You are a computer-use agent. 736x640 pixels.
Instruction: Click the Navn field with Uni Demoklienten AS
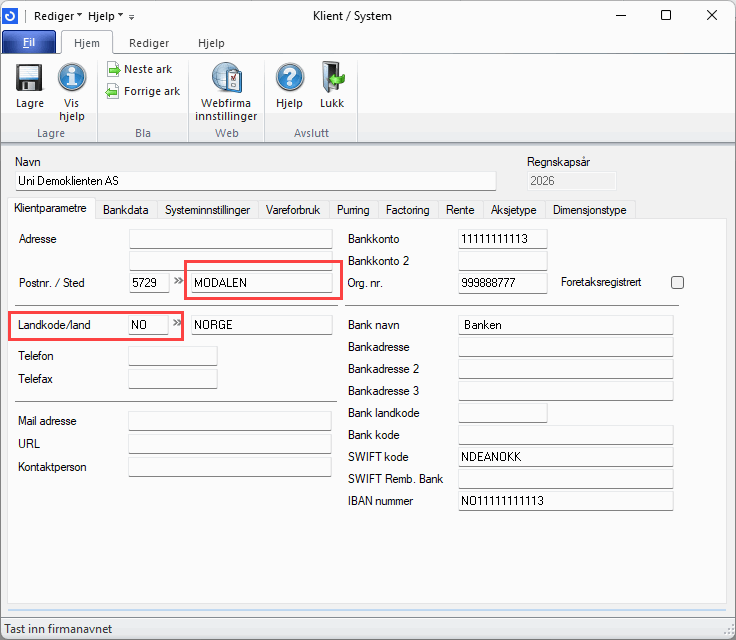pyautogui.click(x=256, y=181)
